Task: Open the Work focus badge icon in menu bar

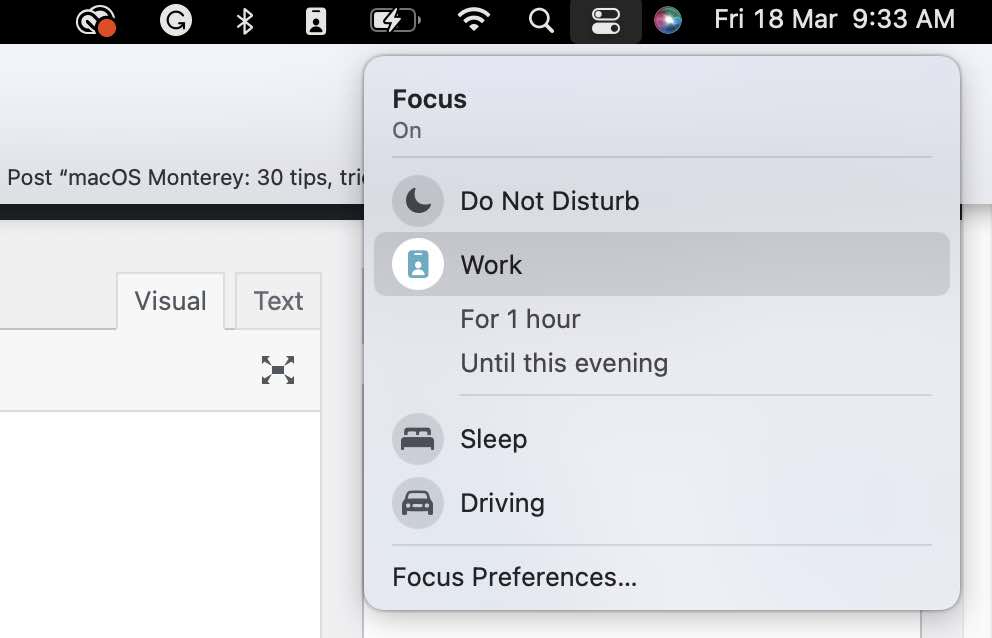Action: tap(316, 20)
